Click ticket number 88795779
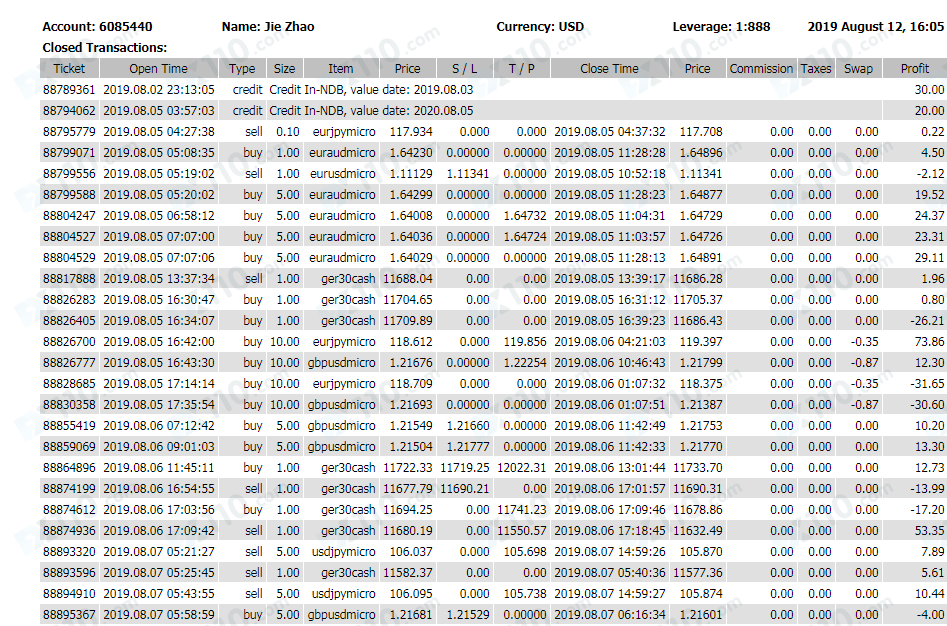The width and height of the screenshot is (947, 626). [69, 132]
